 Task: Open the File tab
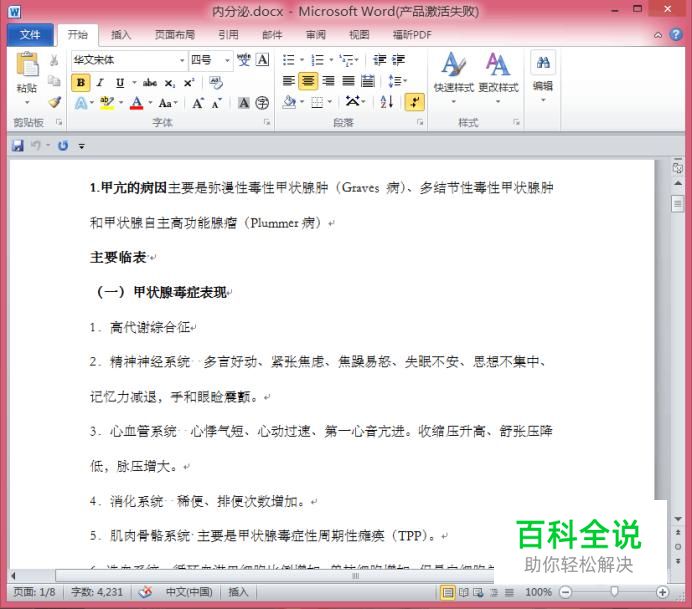(30, 34)
